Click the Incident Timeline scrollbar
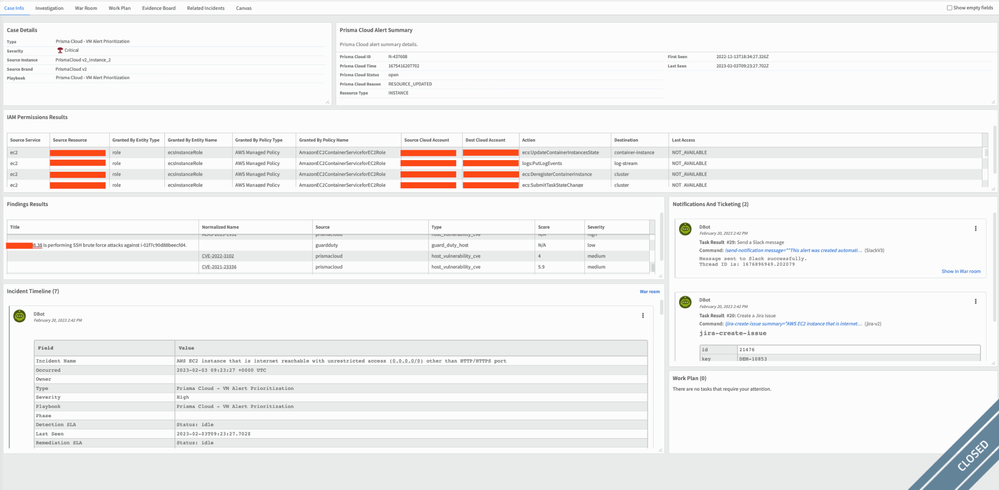The width and height of the screenshot is (999, 490). (x=660, y=307)
